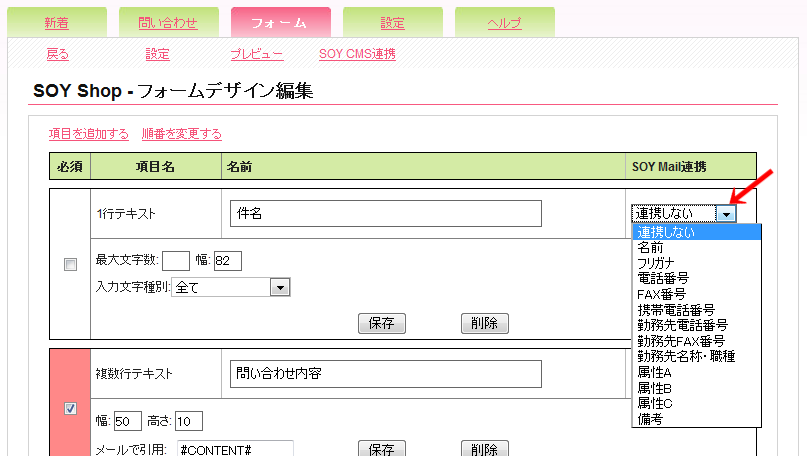Open SOY CMS連携 link

click(357, 54)
